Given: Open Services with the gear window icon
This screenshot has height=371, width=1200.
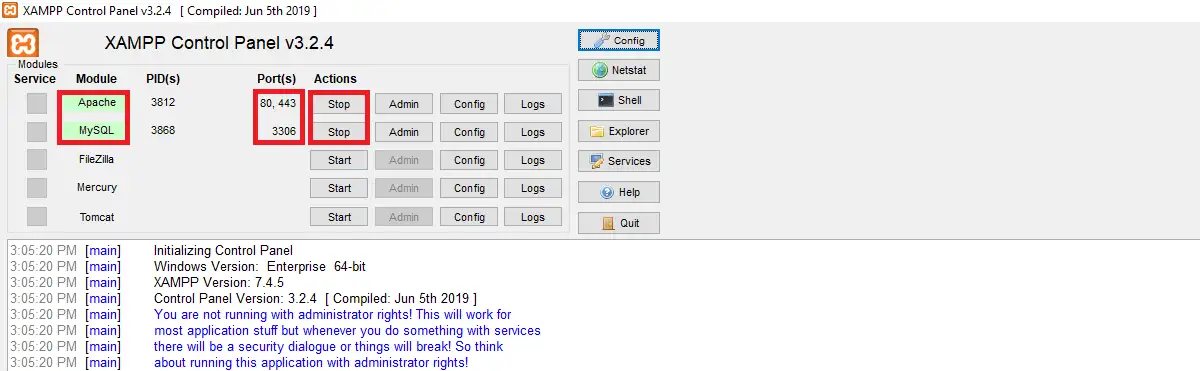Looking at the screenshot, I should tap(619, 161).
